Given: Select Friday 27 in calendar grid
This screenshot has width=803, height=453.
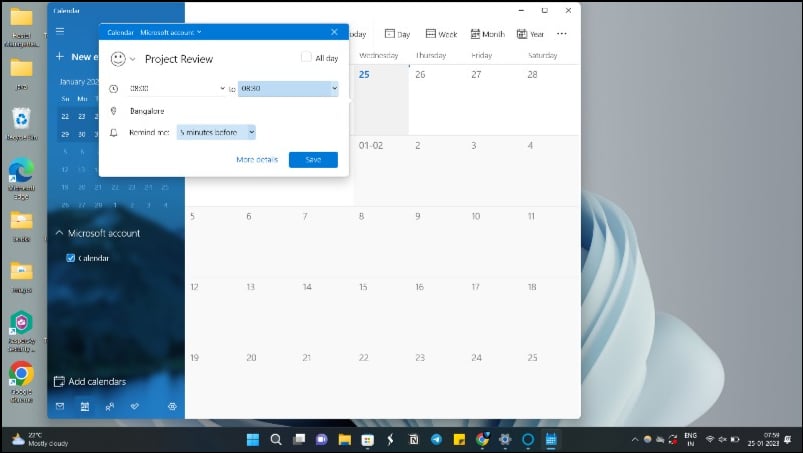Looking at the screenshot, I should pos(494,100).
